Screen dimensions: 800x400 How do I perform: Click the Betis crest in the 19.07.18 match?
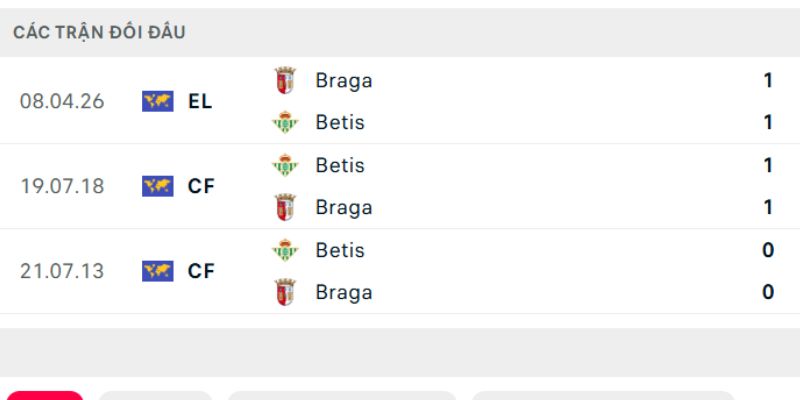tap(286, 165)
